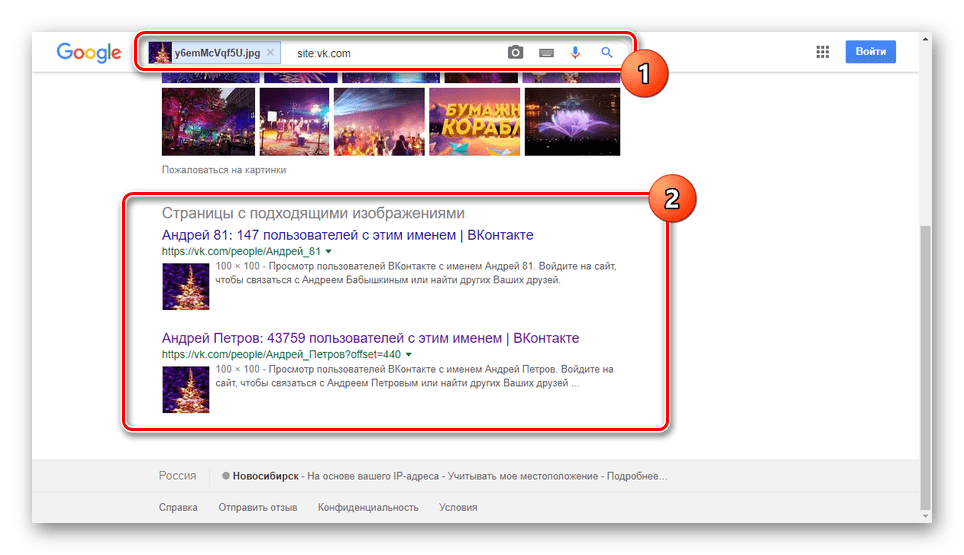Image resolution: width=964 pixels, height=555 pixels.
Task: Open Справка footer link
Action: 178,507
